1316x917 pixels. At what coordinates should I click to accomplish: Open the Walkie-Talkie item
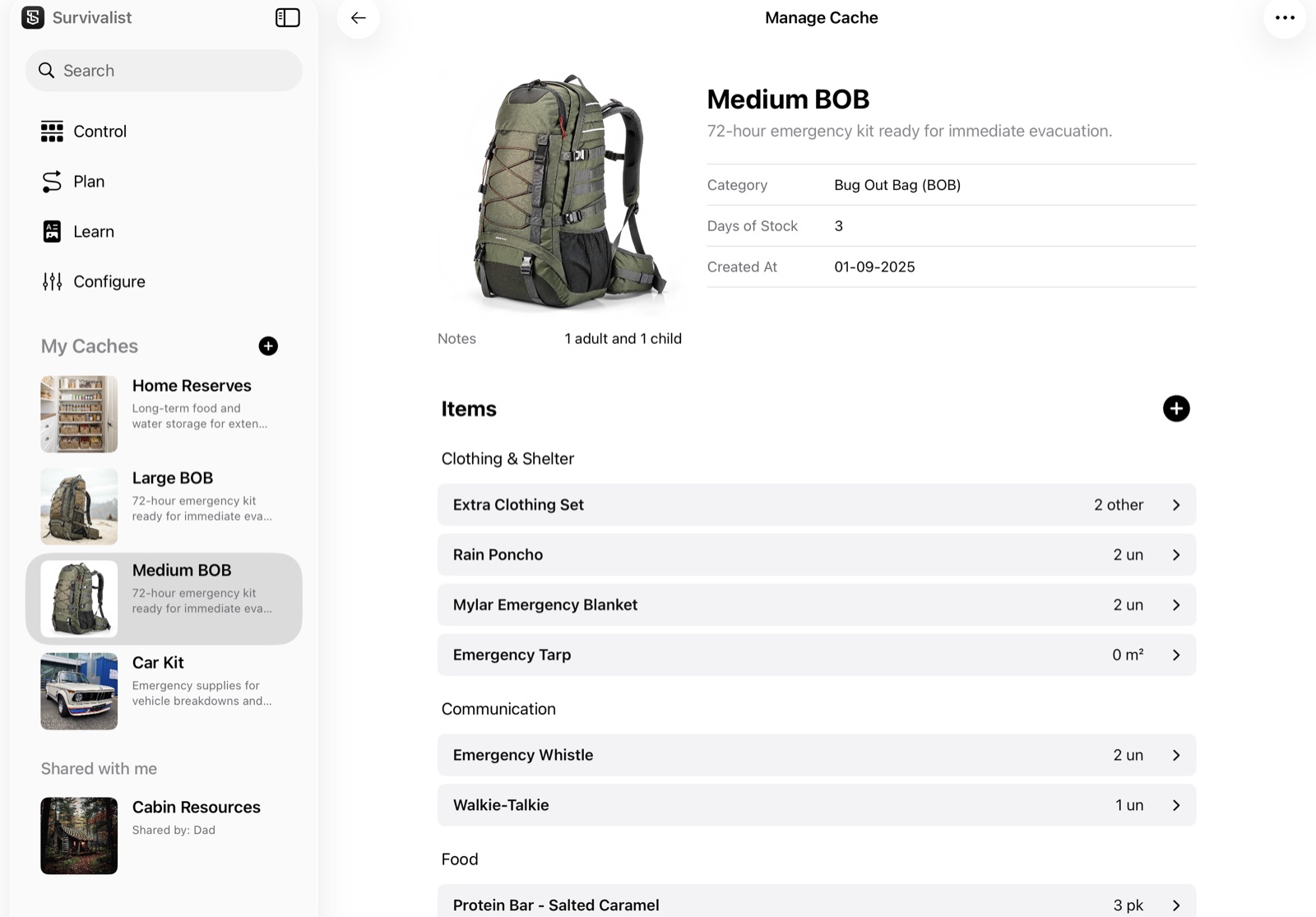coord(817,805)
